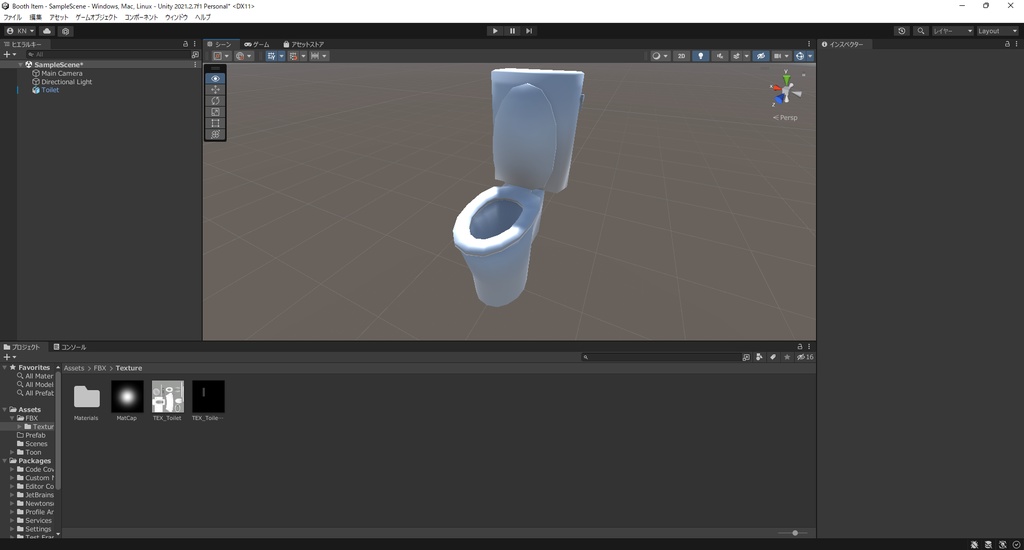Toggle Persp projection label under gizmo
The height and width of the screenshot is (550, 1024).
click(786, 118)
